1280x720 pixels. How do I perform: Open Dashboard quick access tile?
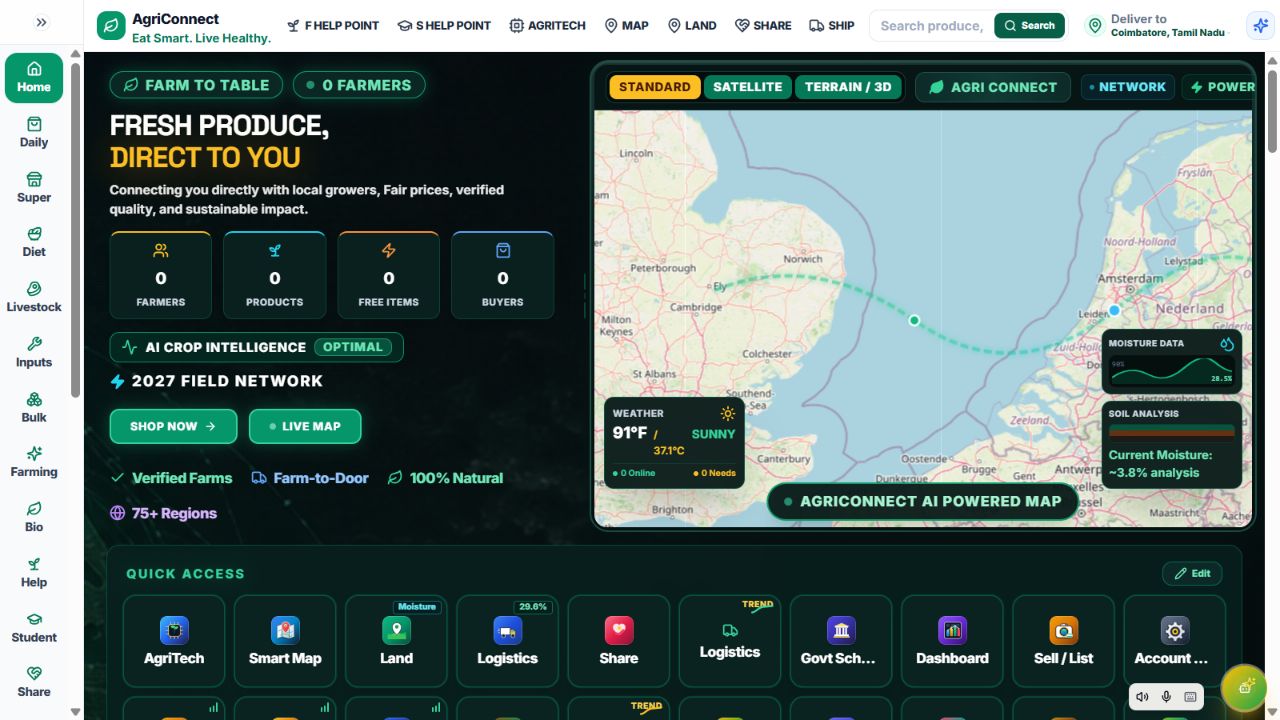click(x=952, y=641)
